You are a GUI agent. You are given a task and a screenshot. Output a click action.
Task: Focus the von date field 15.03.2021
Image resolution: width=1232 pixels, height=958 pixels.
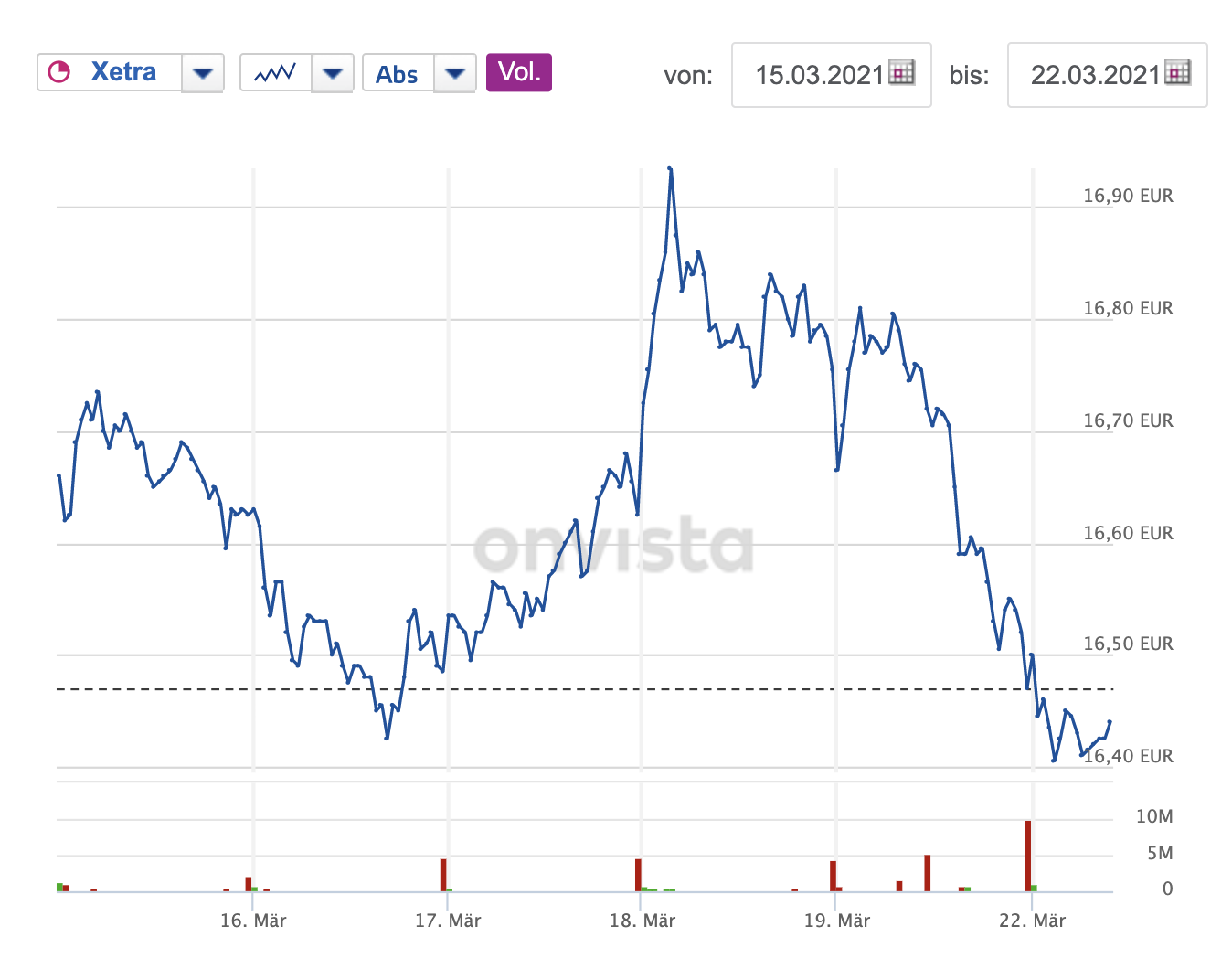tap(819, 75)
